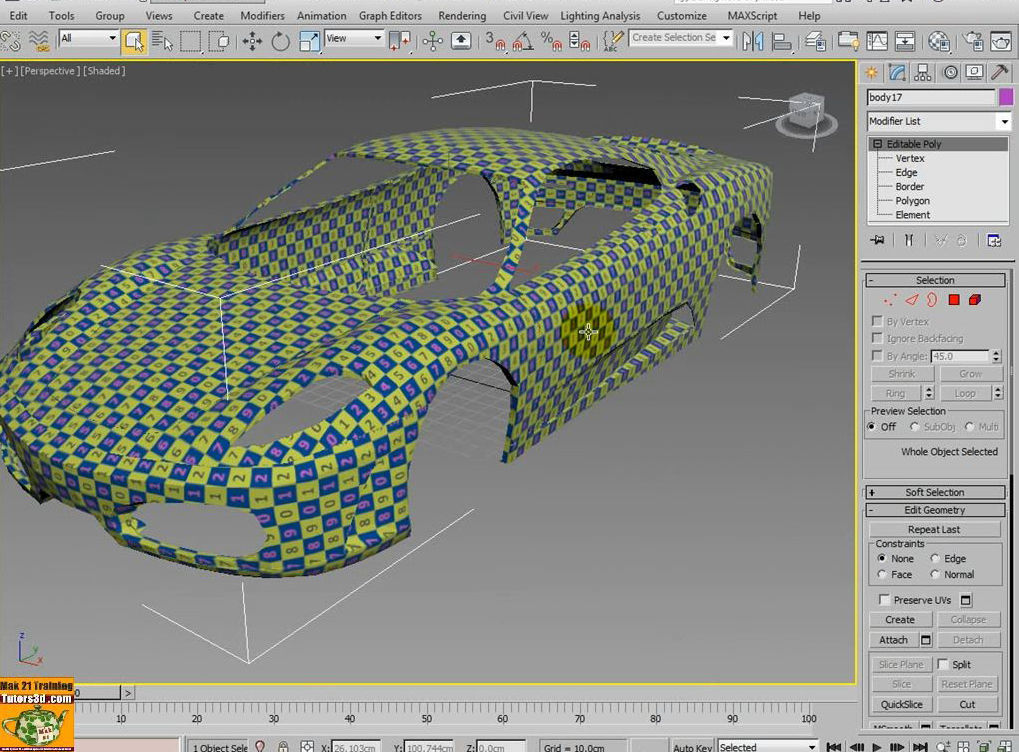Click the purple object color swatch
This screenshot has height=752, width=1019.
pyautogui.click(x=1006, y=97)
